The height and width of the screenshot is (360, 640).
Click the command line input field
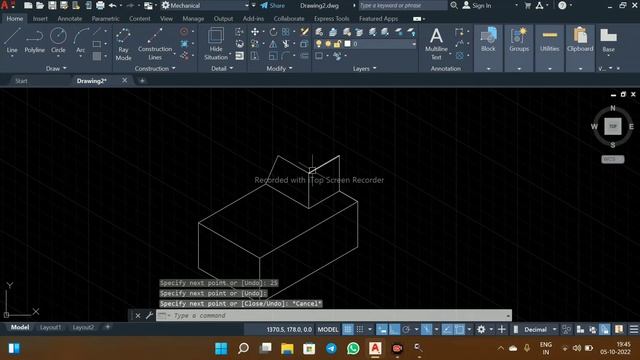(x=334, y=315)
